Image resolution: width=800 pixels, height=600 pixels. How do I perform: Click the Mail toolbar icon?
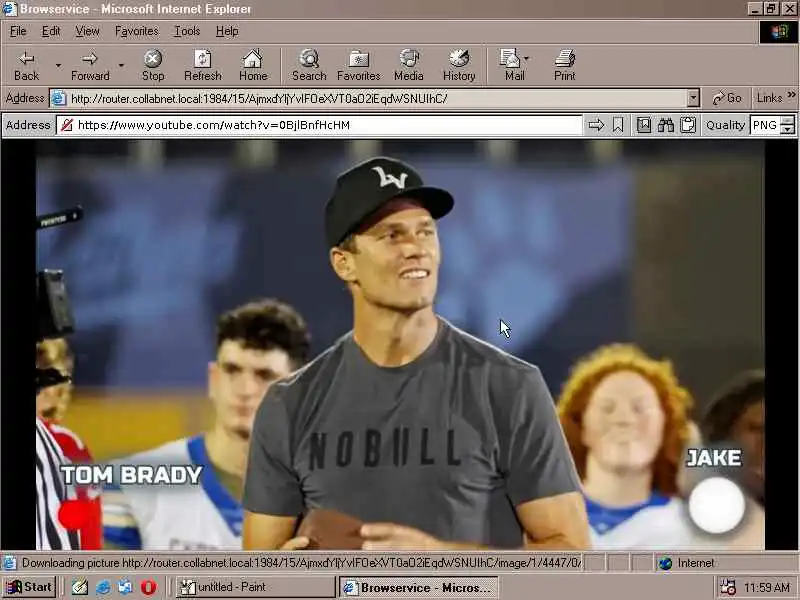[x=511, y=65]
